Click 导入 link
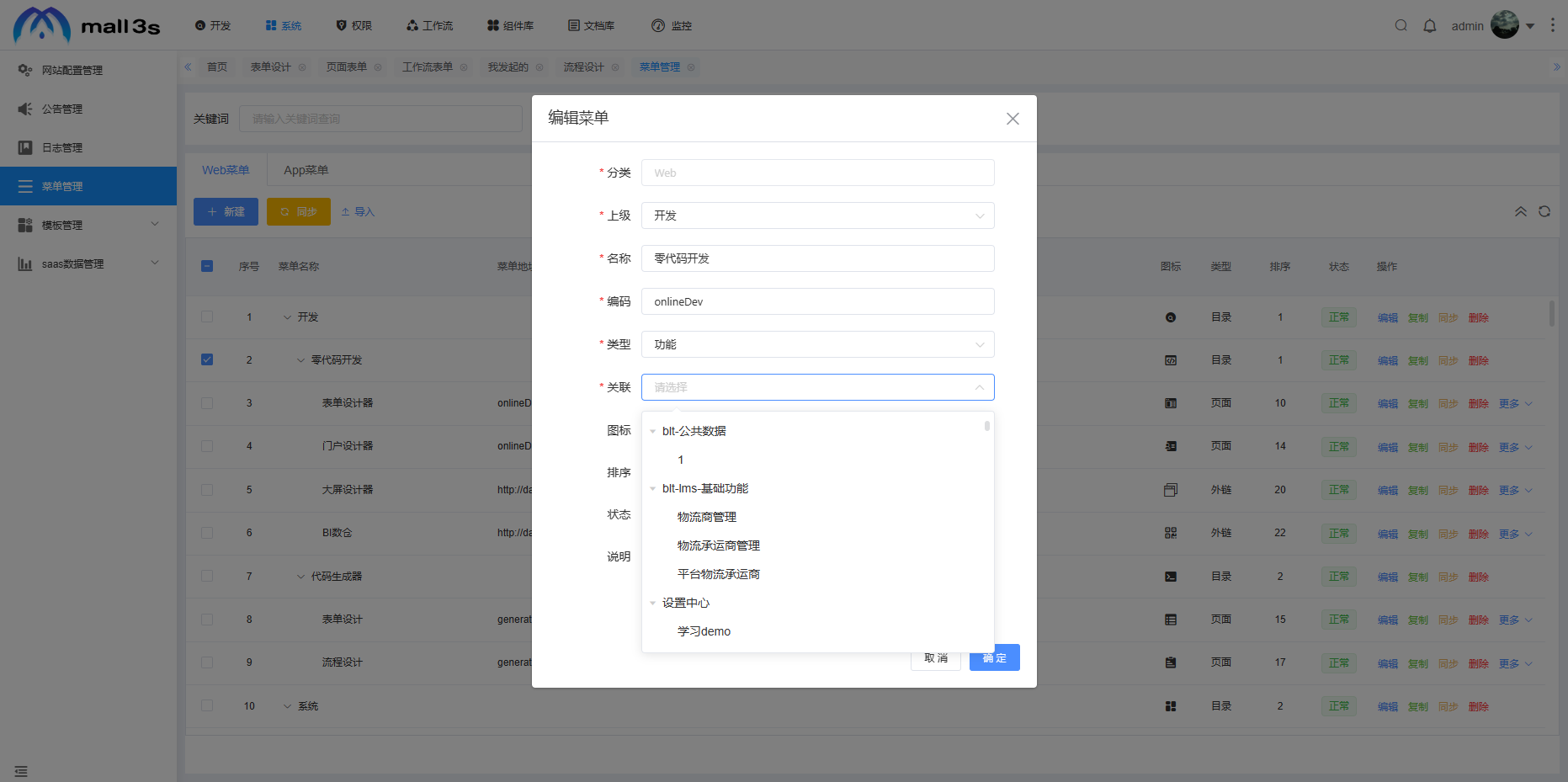This screenshot has height=782, width=1568. click(358, 212)
